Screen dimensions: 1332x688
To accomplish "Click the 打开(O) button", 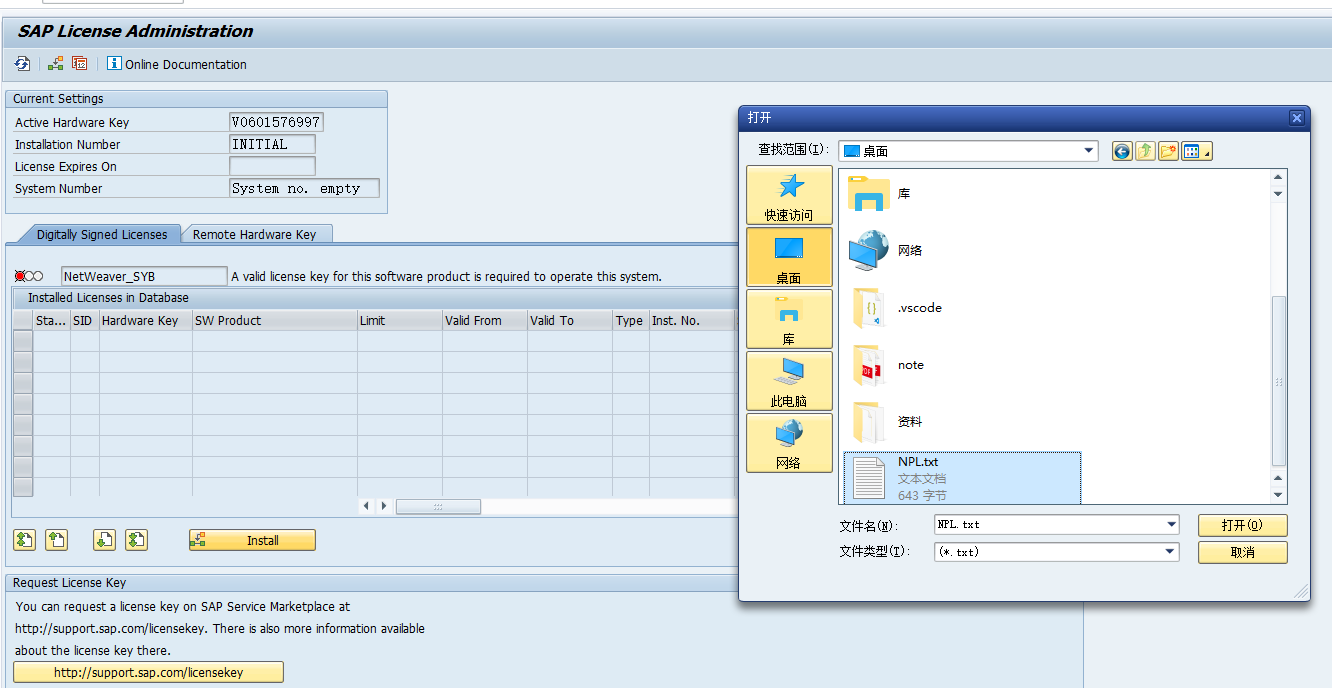I will click(1242, 525).
